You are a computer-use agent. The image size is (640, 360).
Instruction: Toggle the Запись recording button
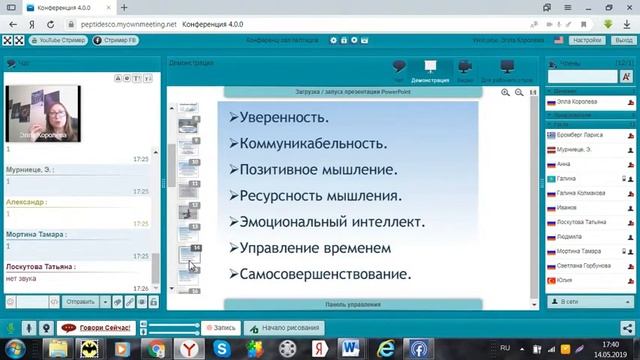(221, 328)
